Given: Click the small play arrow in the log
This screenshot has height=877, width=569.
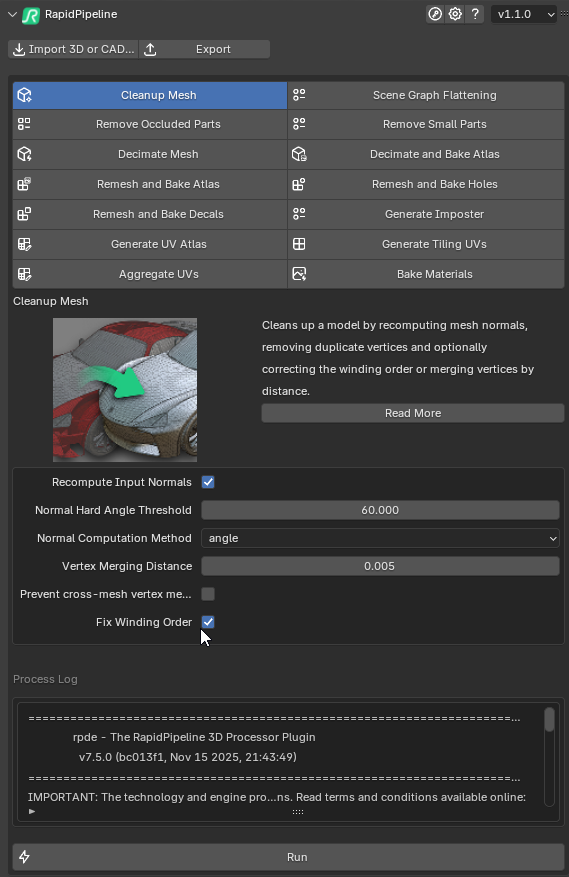Looking at the screenshot, I should tap(32, 812).
